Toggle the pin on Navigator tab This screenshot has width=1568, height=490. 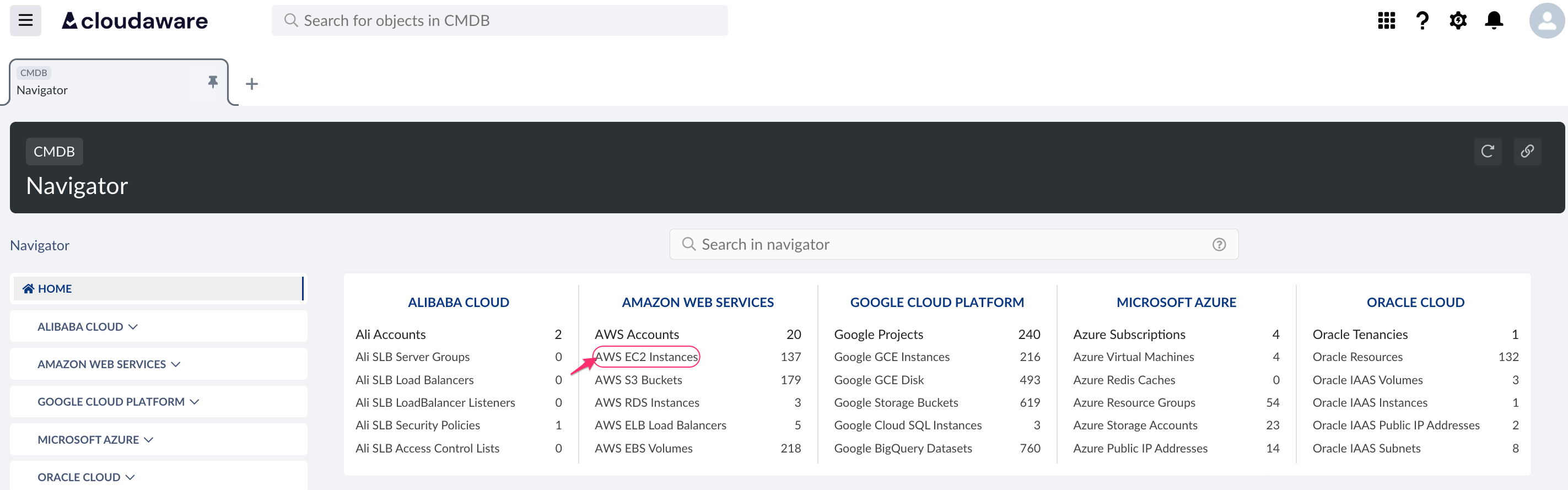212,82
